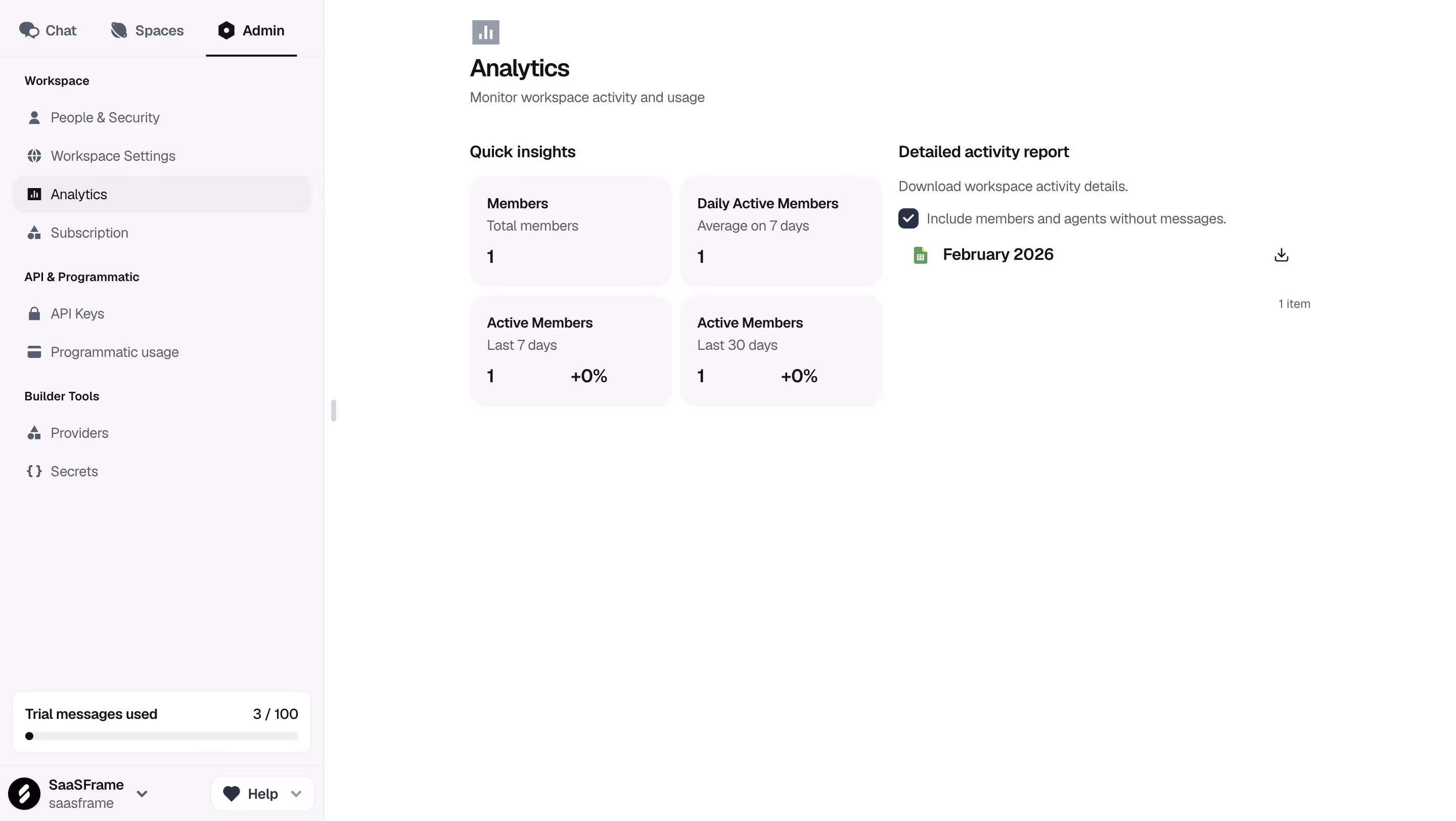
Task: Open the Spaces tab
Action: coord(147,30)
